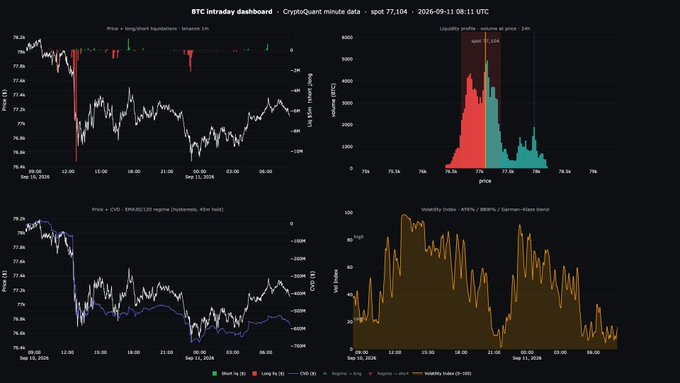Click the 'Price + long/short liquidations' chart title
Viewport: 680px width, 383px height.
coord(157,29)
